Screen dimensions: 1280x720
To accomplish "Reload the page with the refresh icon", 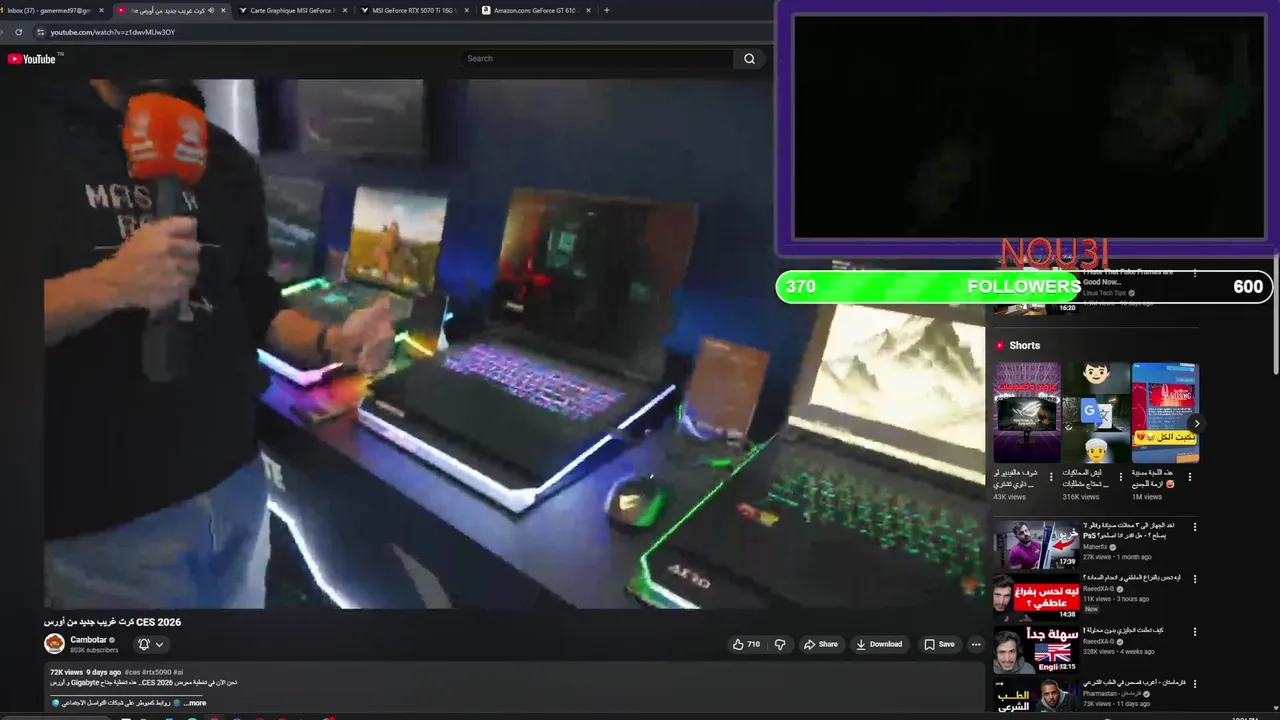I will click(18, 32).
